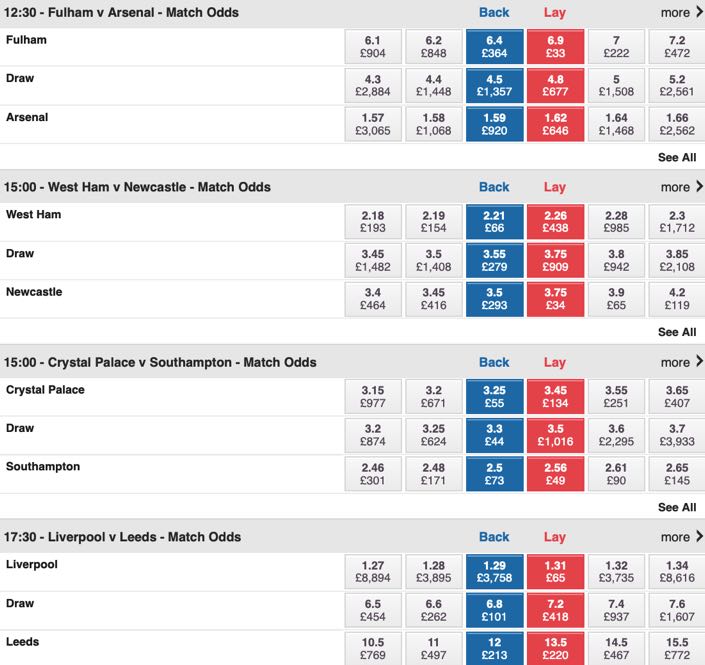Select Liverpool lay price 1.34
This screenshot has width=705, height=665.
point(677,571)
